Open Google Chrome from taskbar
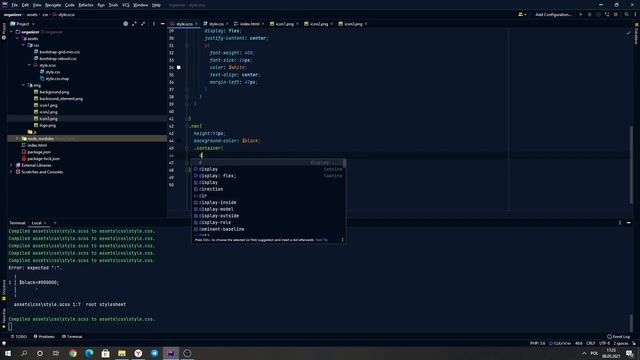This screenshot has width=640, height=360. [73, 353]
